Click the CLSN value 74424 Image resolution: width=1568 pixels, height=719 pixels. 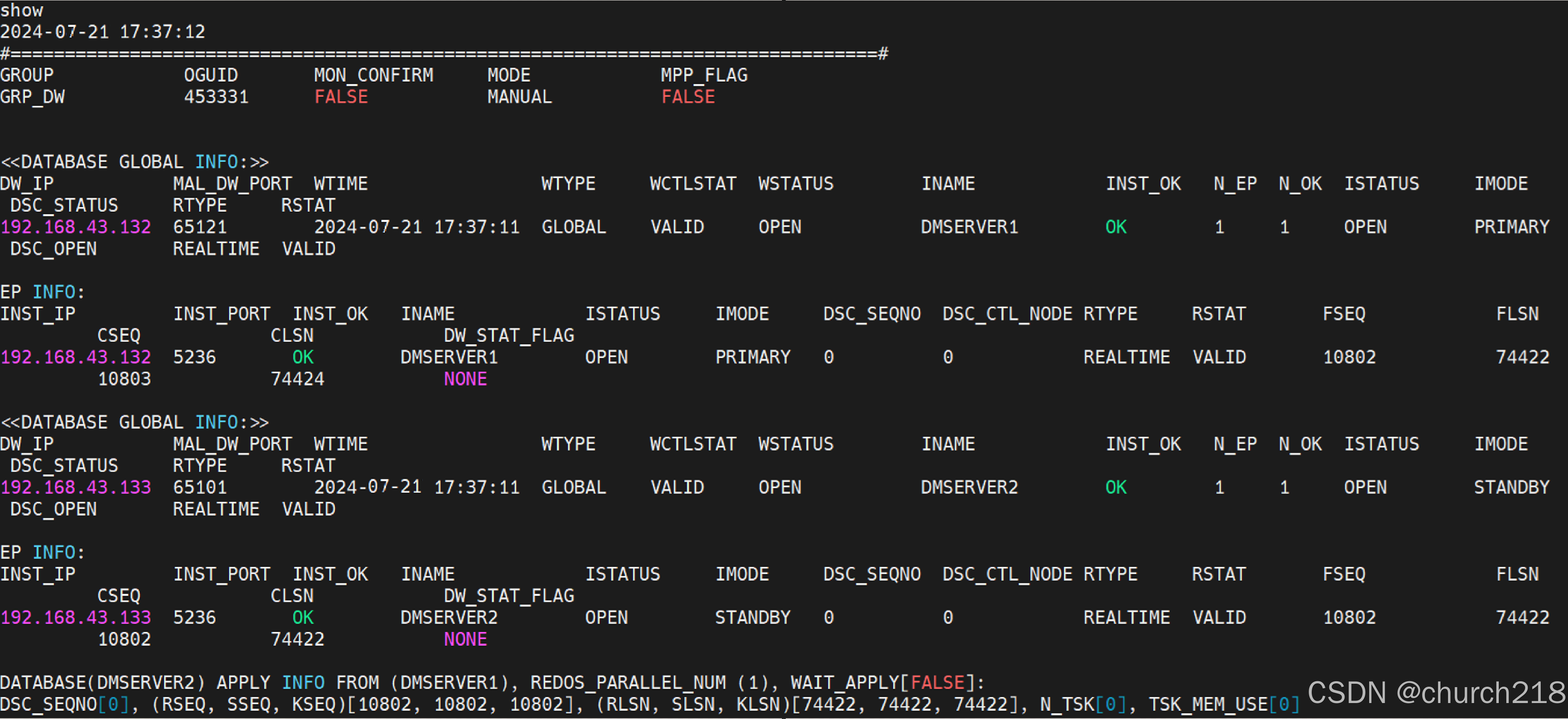click(x=297, y=379)
